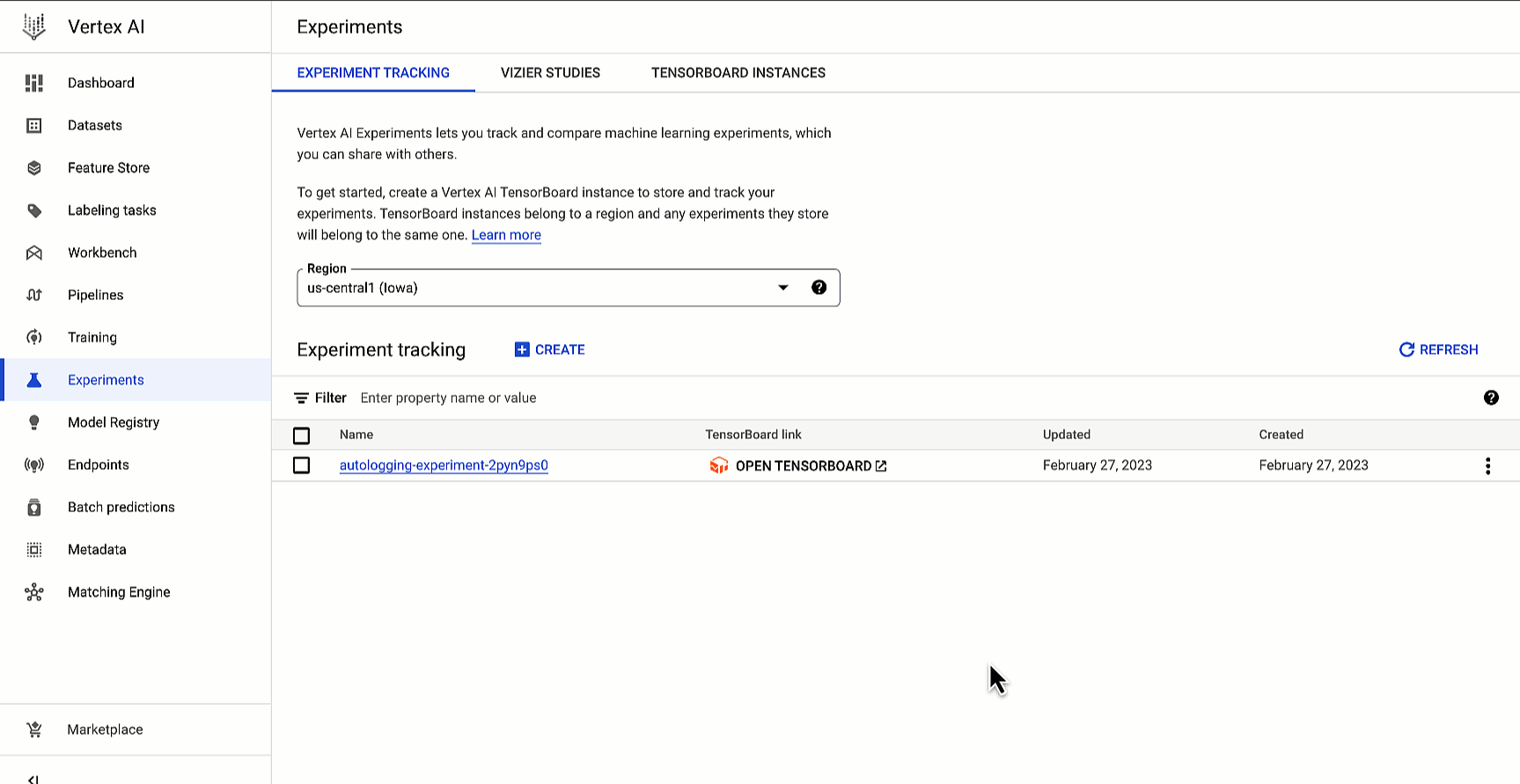Open the TensorBoard Instances tab
The width and height of the screenshot is (1520, 784).
tap(738, 73)
